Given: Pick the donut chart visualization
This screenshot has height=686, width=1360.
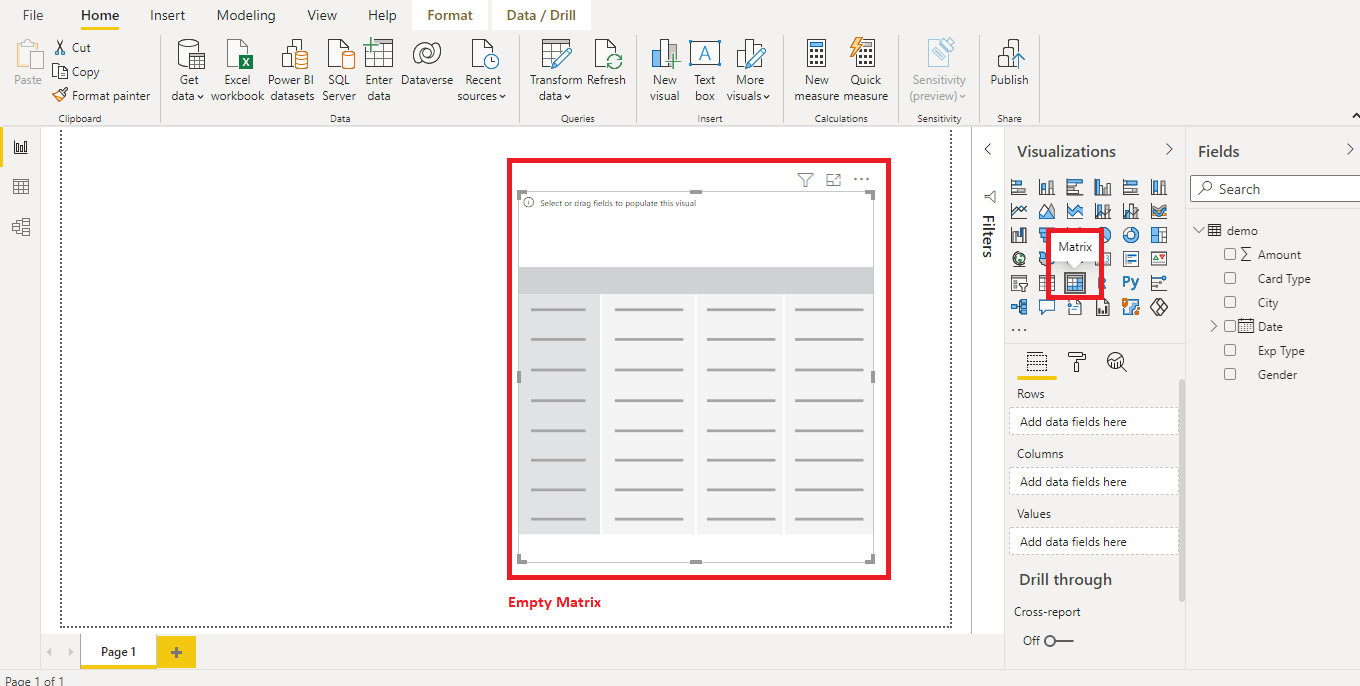Looking at the screenshot, I should click(1130, 235).
